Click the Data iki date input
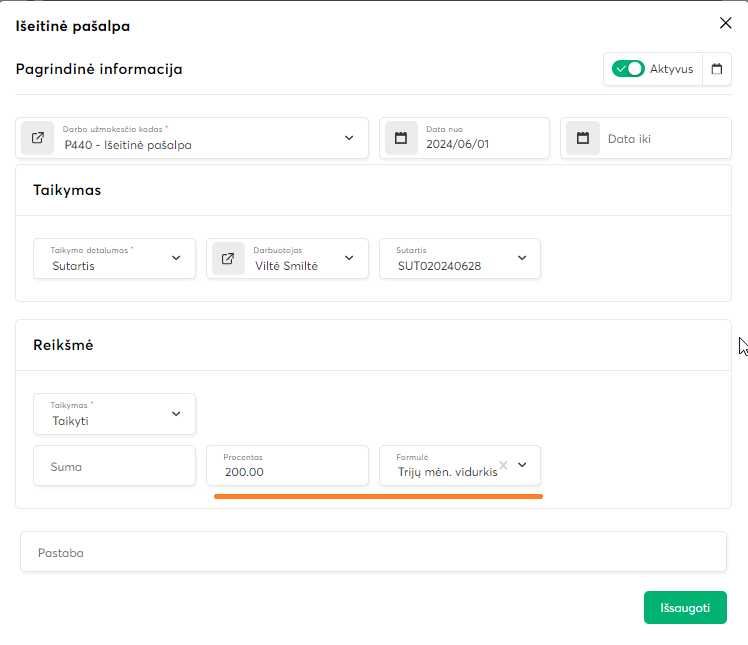 [x=660, y=139]
